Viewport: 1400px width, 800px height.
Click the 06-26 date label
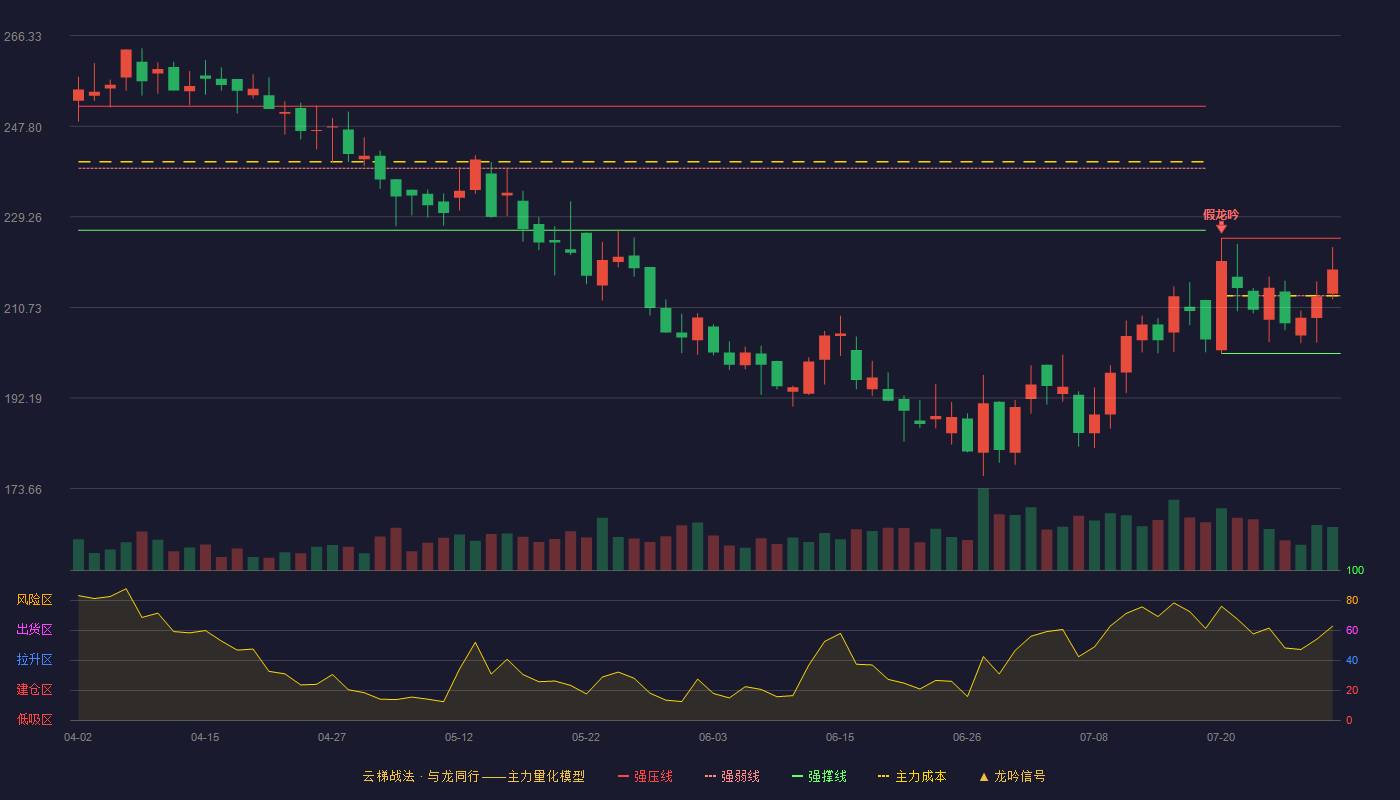pos(967,737)
